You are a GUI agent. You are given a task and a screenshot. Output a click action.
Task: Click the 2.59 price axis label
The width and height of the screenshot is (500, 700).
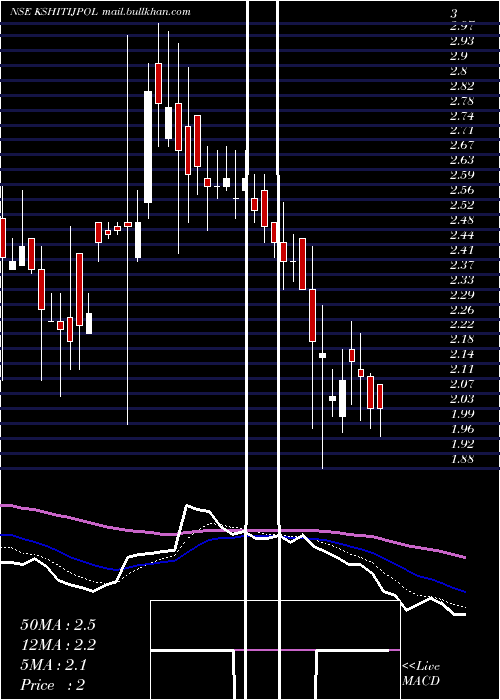pos(462,175)
